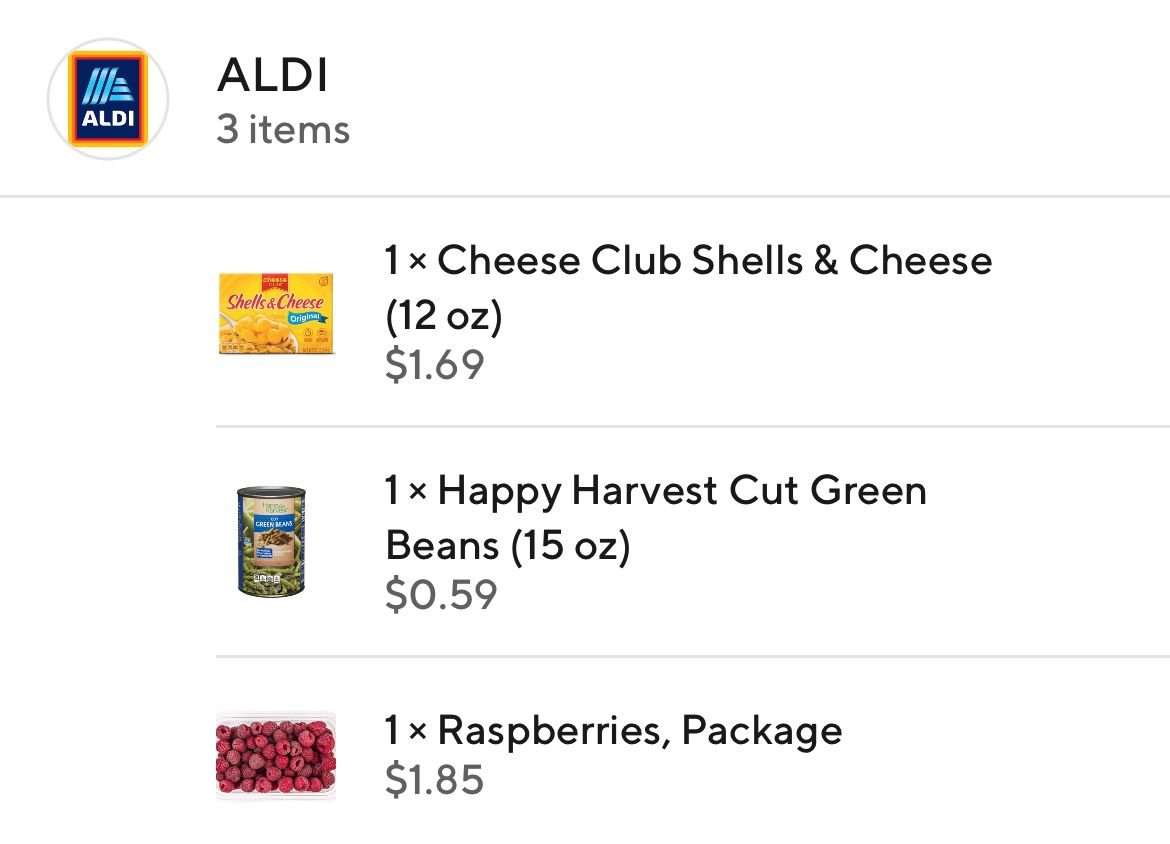Image resolution: width=1170 pixels, height=844 pixels.
Task: View the green beans can image
Action: pyautogui.click(x=271, y=541)
